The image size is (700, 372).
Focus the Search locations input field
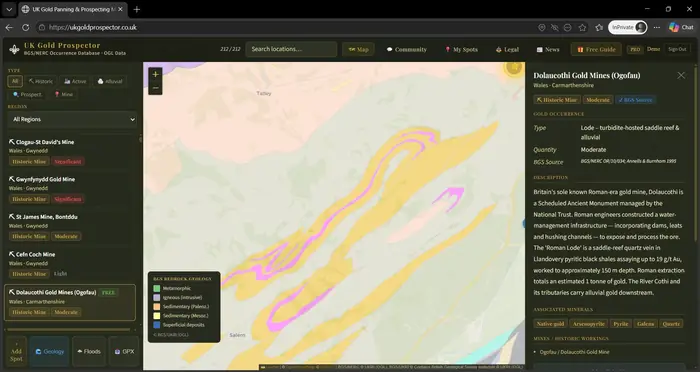click(291, 49)
